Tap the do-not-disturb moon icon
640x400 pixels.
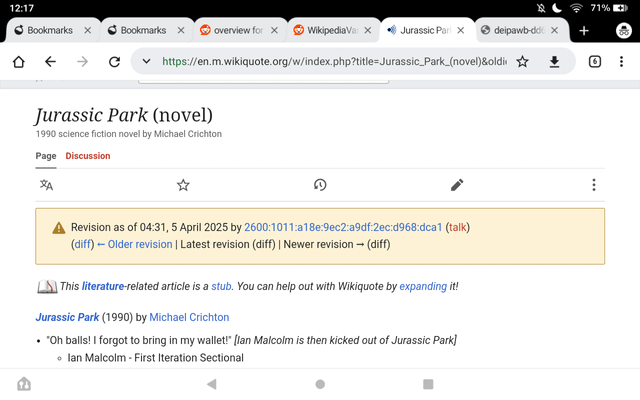[x=557, y=8]
